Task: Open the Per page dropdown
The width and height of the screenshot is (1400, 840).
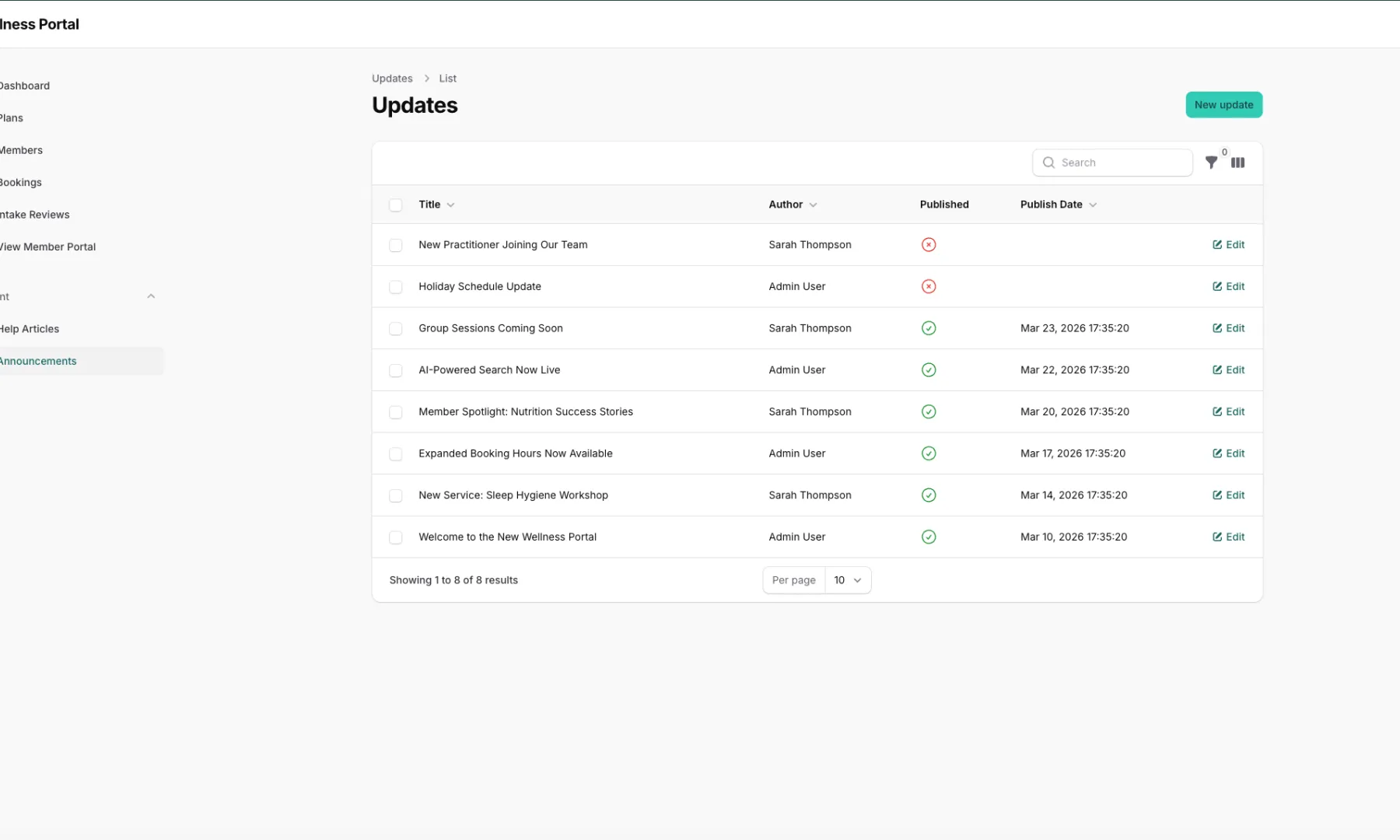Action: click(x=847, y=580)
